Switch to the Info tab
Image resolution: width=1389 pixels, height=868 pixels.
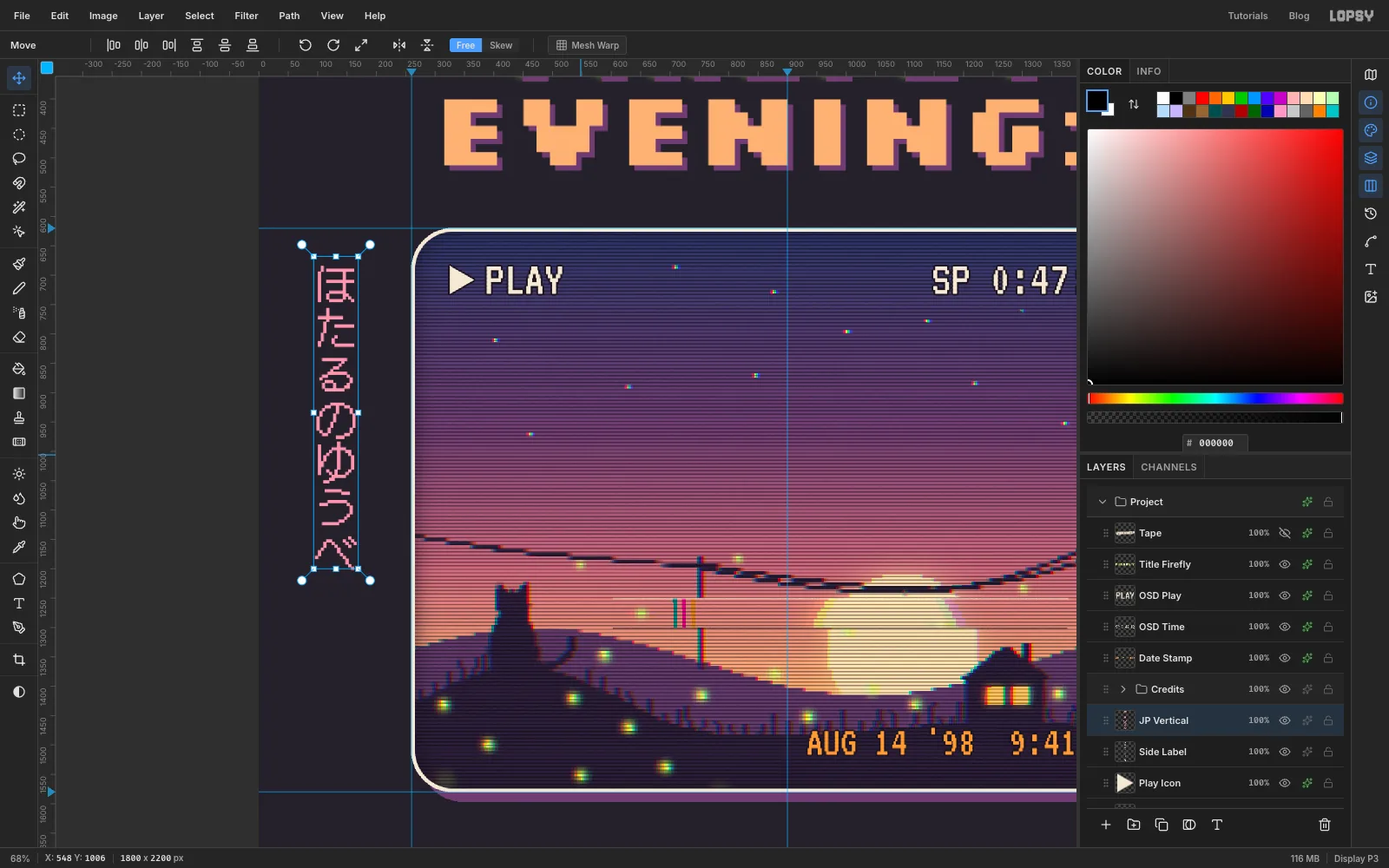[x=1149, y=71]
